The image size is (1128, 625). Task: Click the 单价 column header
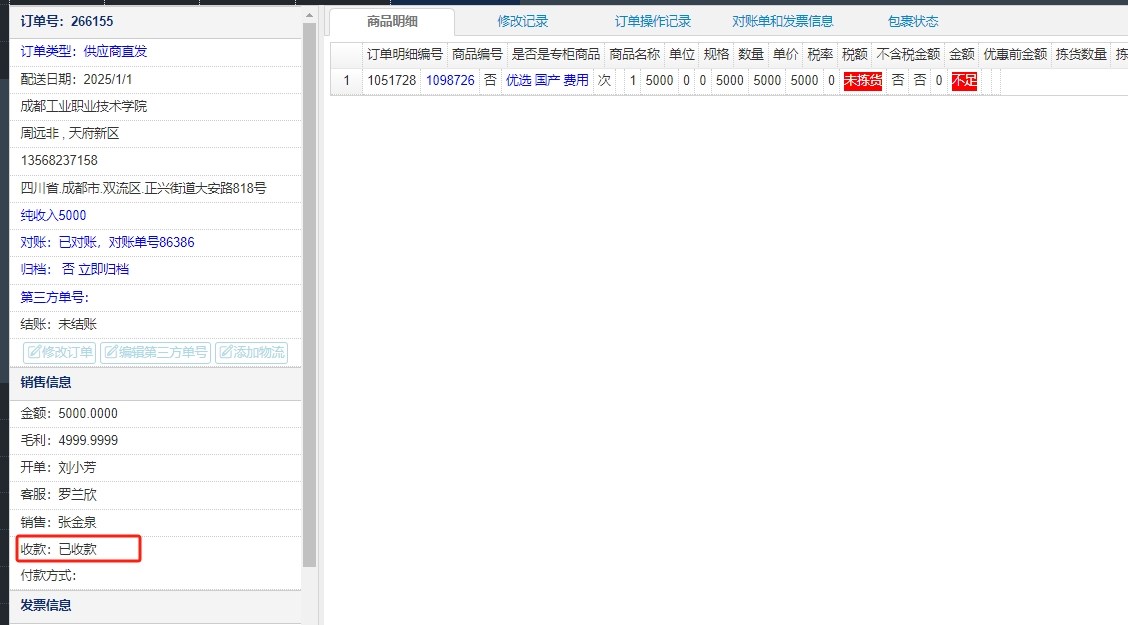pos(786,54)
